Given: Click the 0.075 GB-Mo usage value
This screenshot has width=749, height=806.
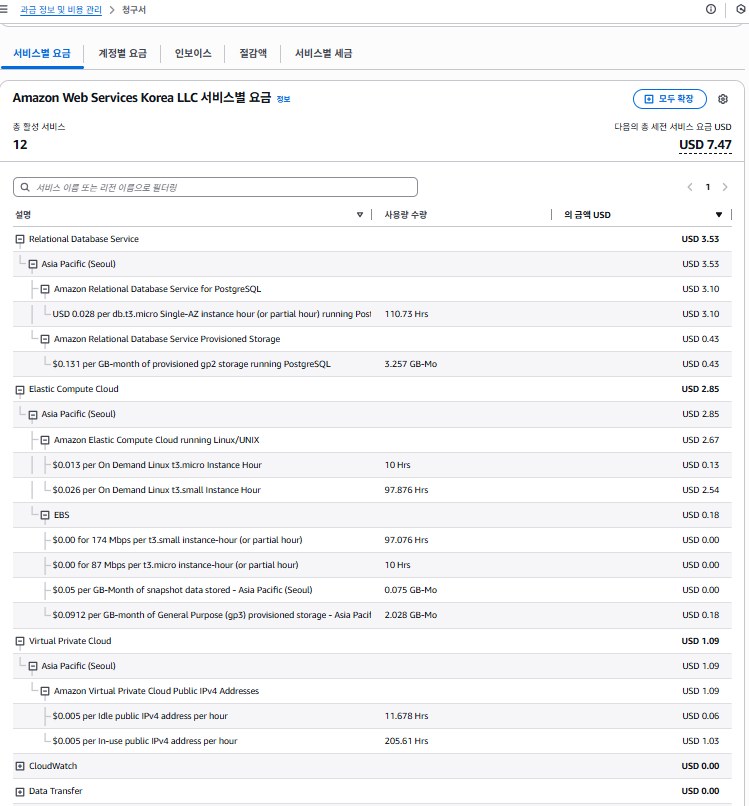Looking at the screenshot, I should [411, 590].
